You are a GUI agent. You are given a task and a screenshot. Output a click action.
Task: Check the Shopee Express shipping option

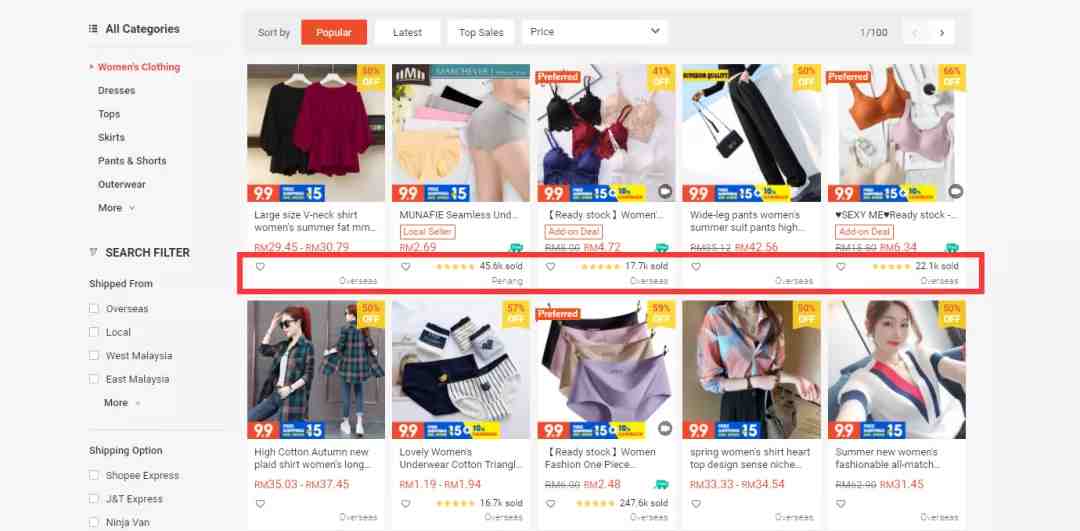[x=94, y=475]
